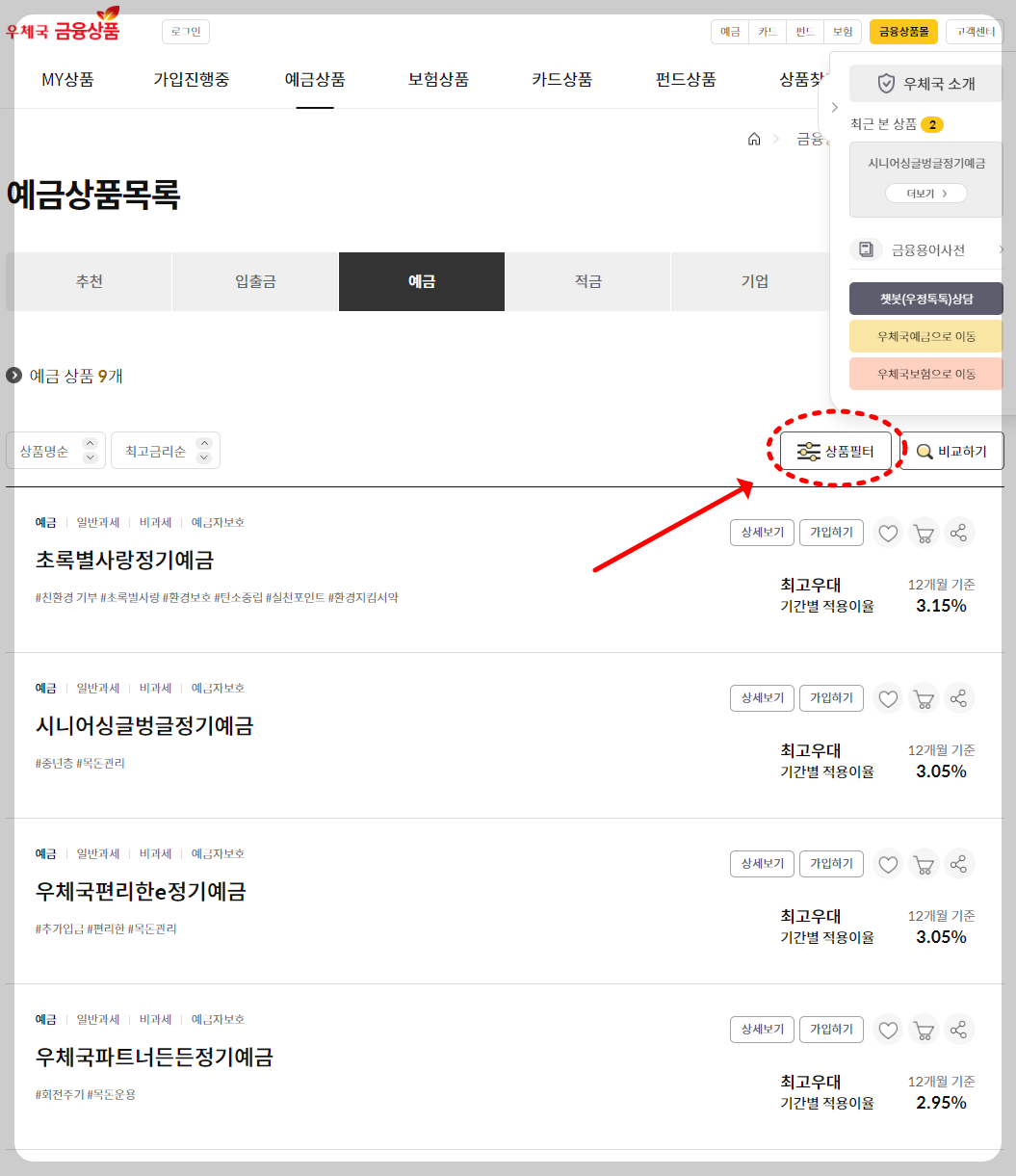Sort by 최고금리순
Image resolution: width=1016 pixels, height=1176 pixels.
coord(166,451)
